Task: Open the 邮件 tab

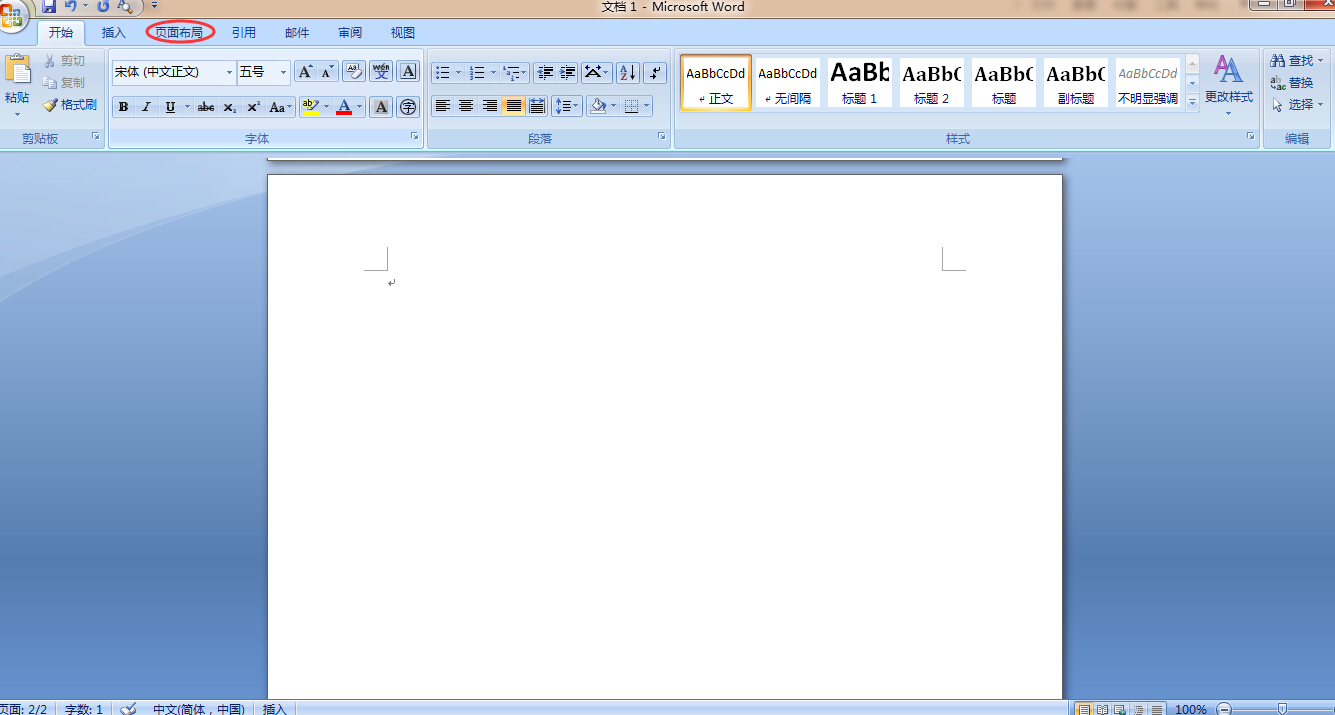Action: pos(297,33)
